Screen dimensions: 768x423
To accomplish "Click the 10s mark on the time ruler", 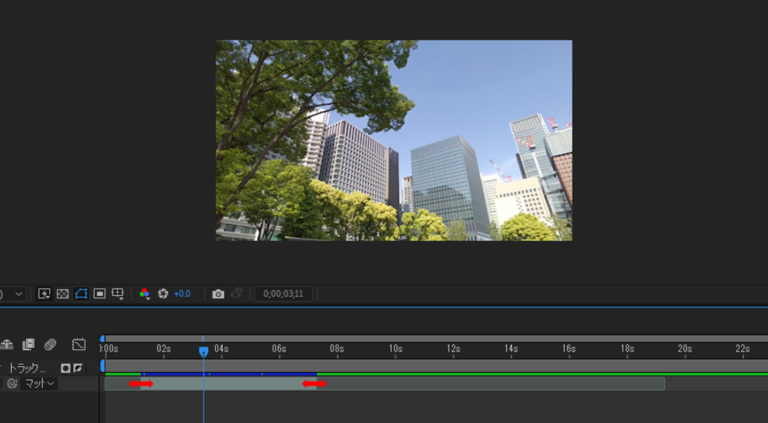I will pyautogui.click(x=396, y=349).
